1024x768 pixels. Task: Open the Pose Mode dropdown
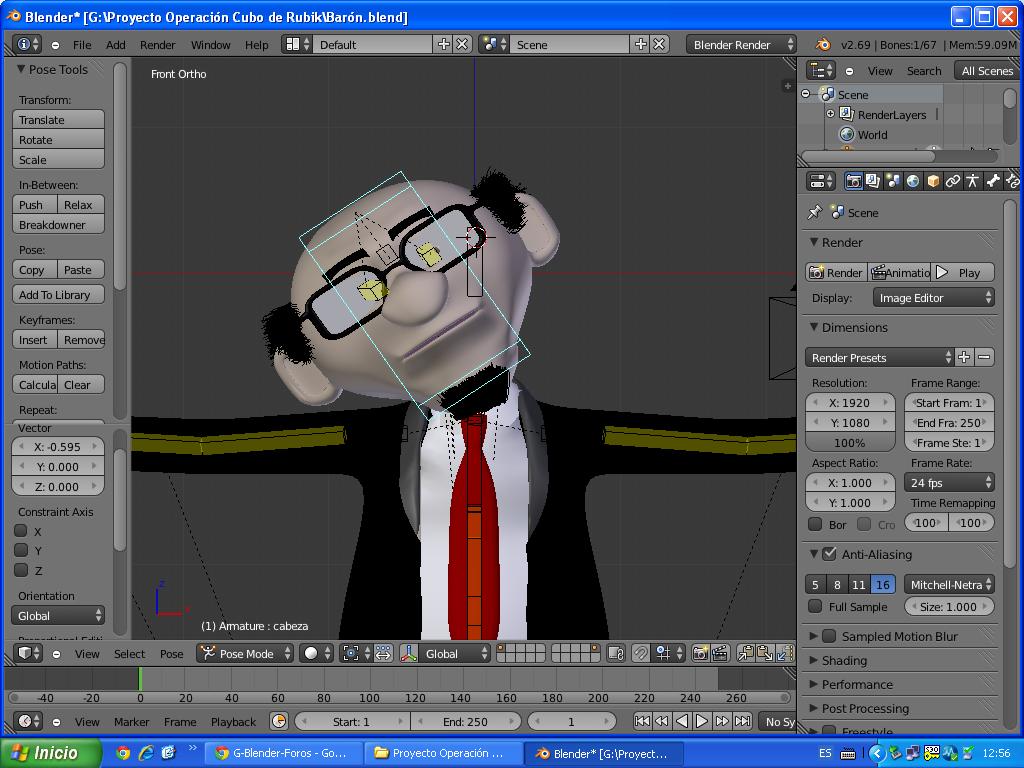click(x=245, y=654)
